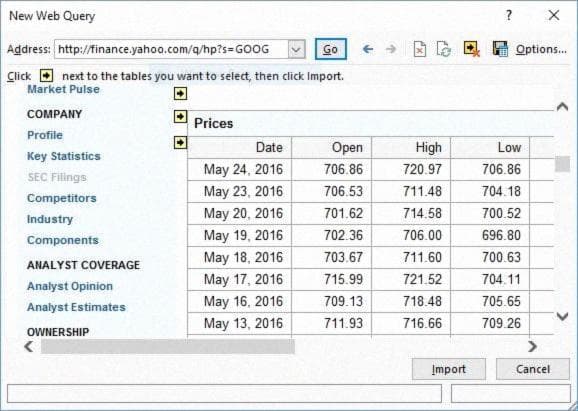Click the Help question mark icon

click(509, 15)
